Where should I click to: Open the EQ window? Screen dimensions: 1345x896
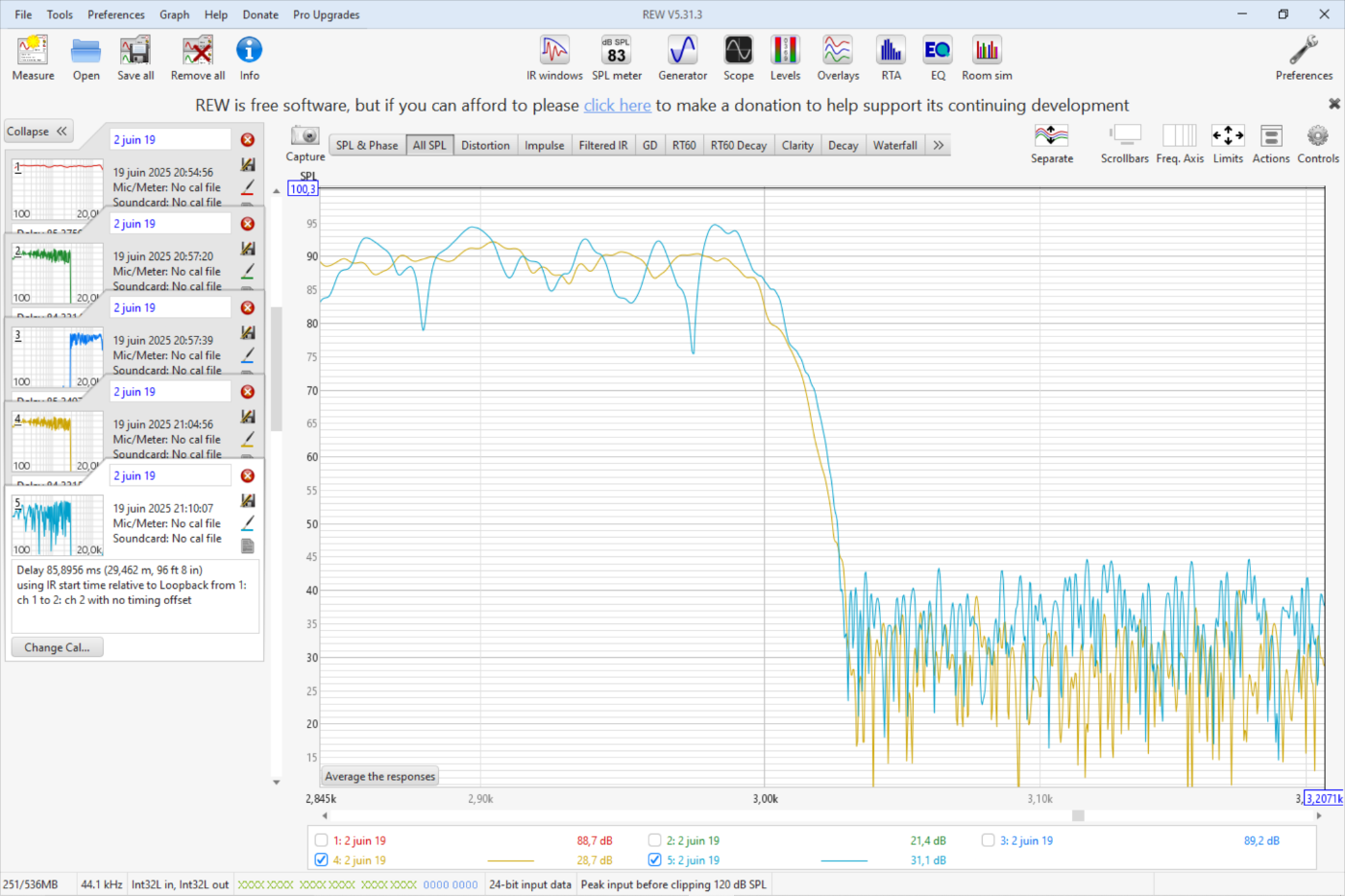(x=937, y=58)
